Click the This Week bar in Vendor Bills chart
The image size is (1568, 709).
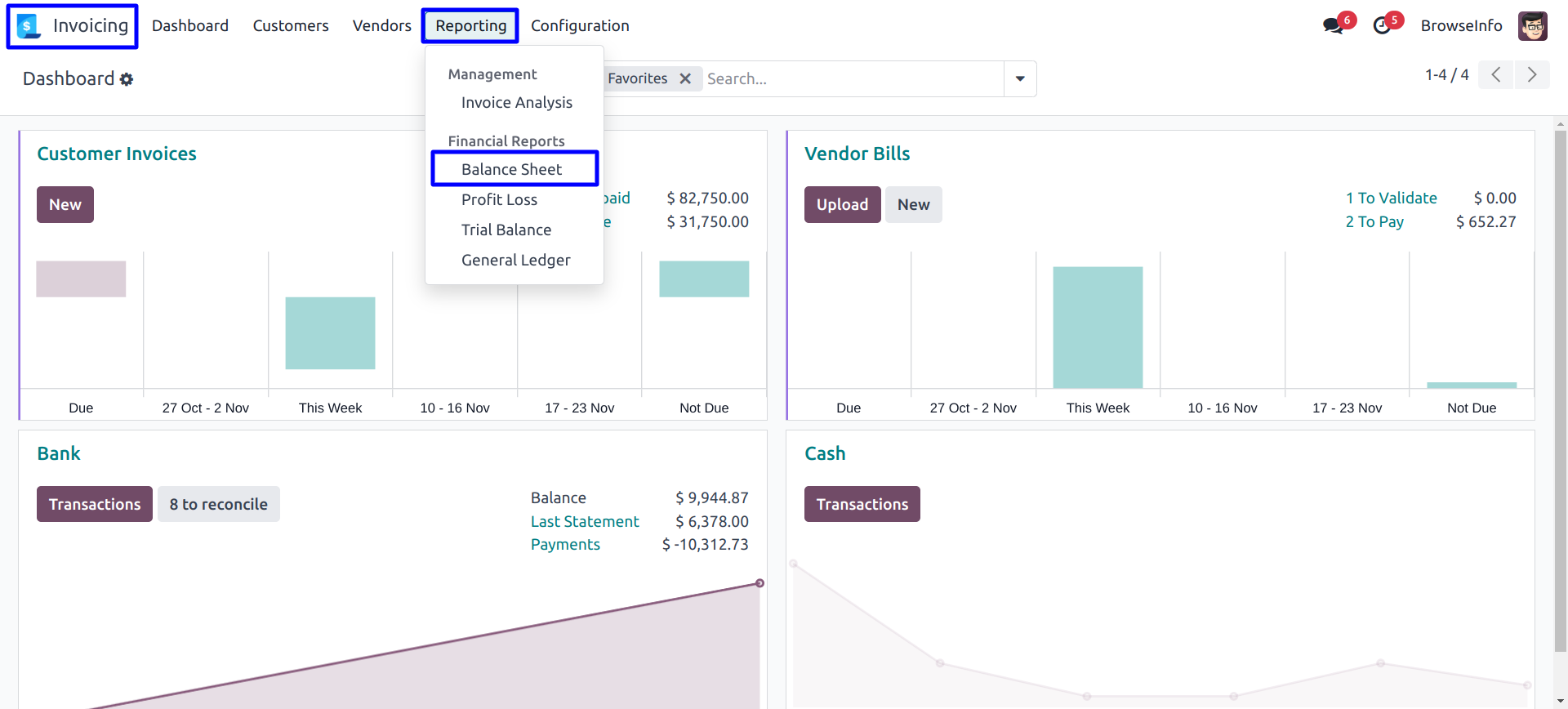[1098, 327]
